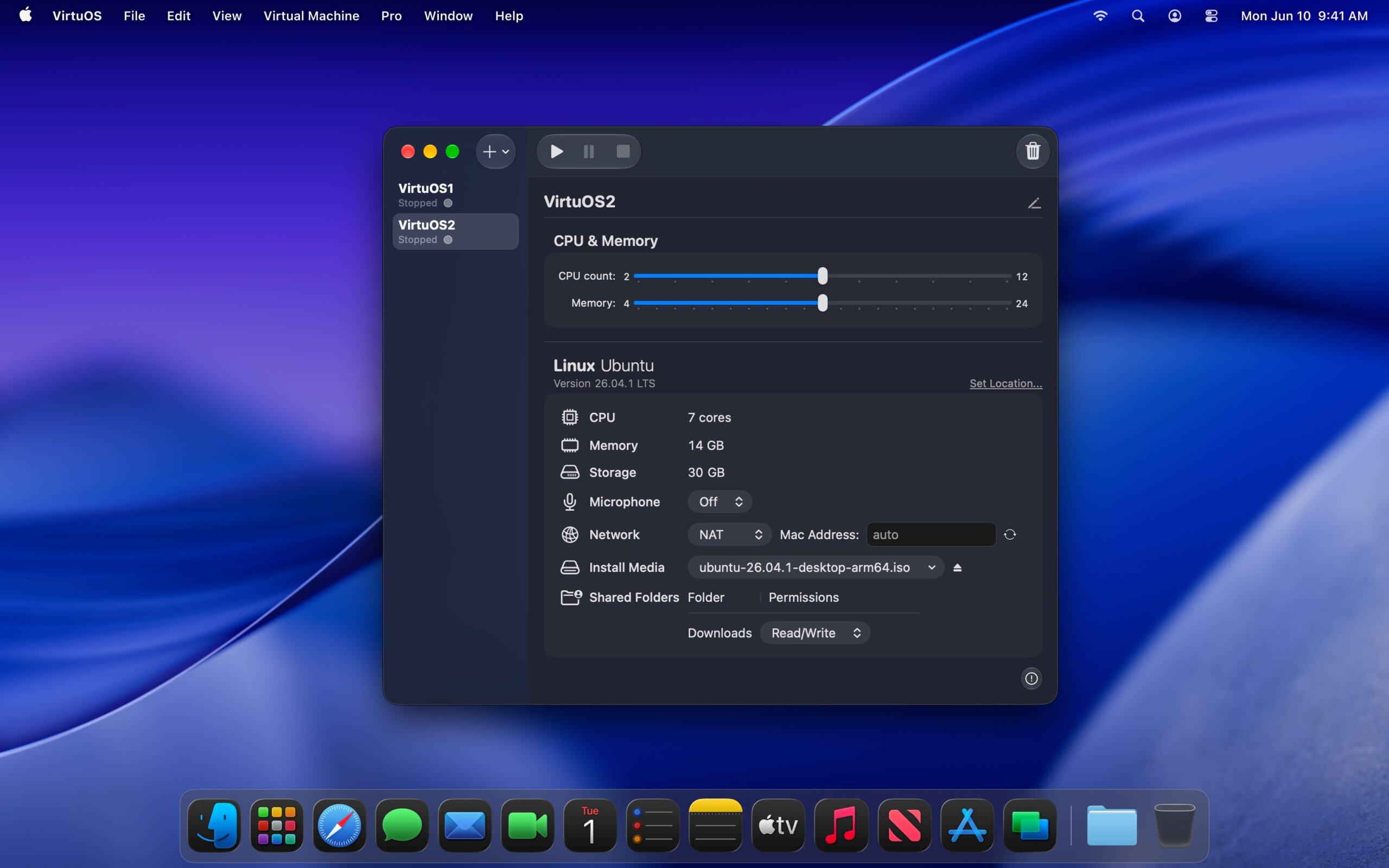Click the Stop button in toolbar
Image resolution: width=1389 pixels, height=868 pixels.
pyautogui.click(x=623, y=151)
